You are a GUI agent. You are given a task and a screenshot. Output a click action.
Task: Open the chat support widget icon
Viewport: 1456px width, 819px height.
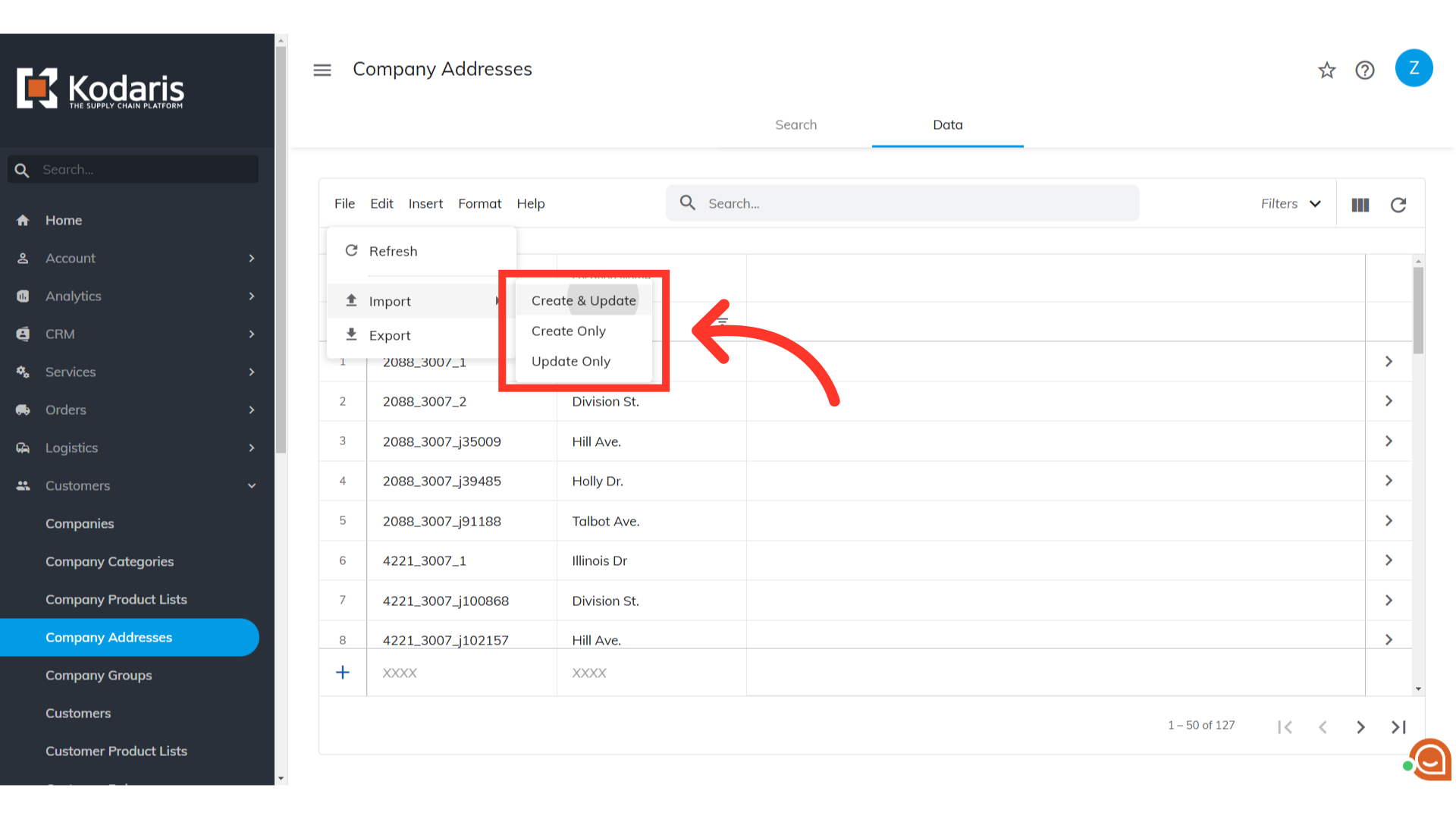tap(1430, 759)
